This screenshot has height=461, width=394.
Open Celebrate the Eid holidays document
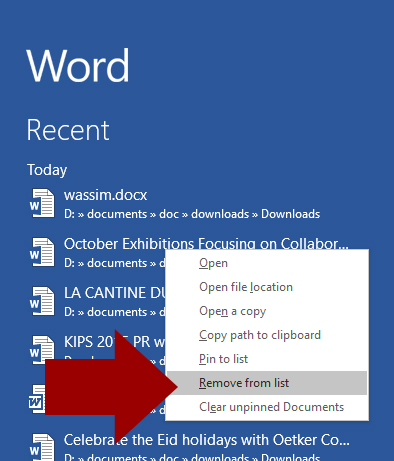pyautogui.click(x=207, y=440)
